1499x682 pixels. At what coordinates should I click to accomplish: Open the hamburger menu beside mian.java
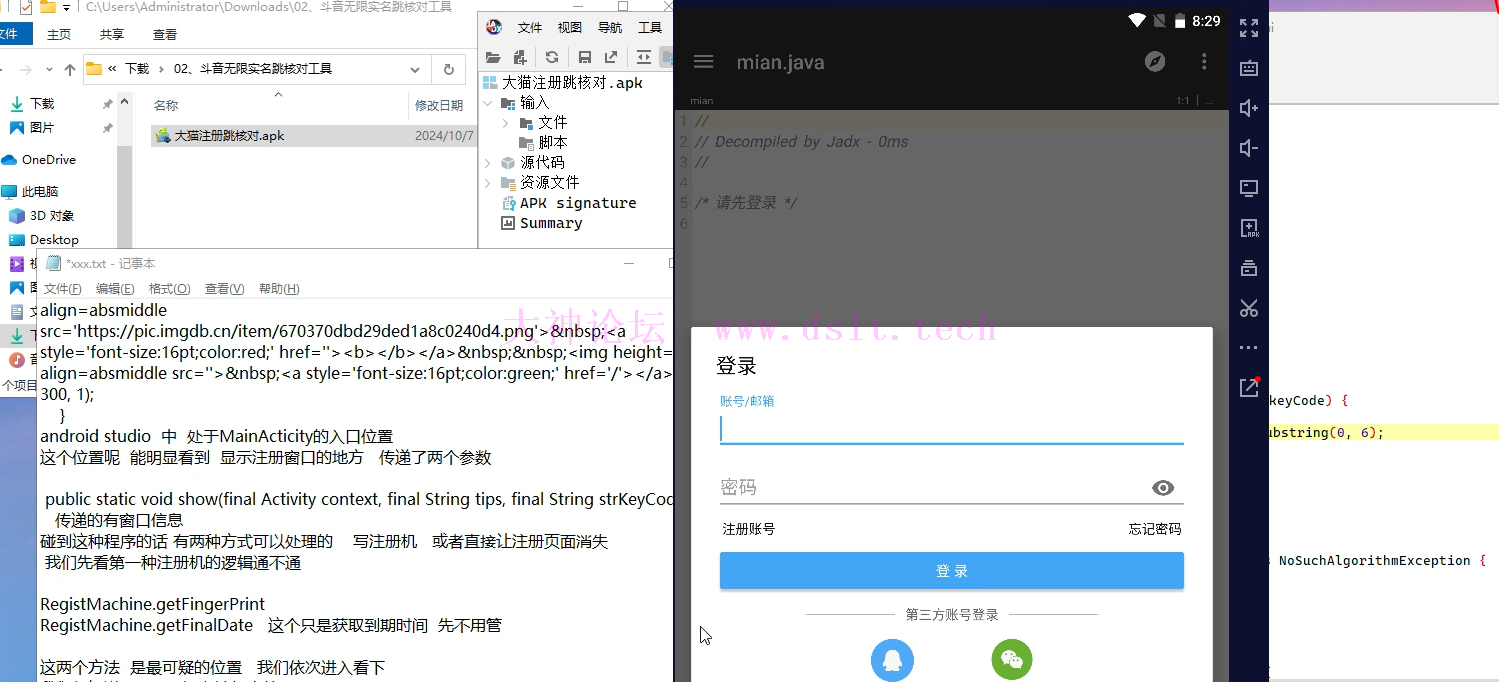(x=704, y=62)
